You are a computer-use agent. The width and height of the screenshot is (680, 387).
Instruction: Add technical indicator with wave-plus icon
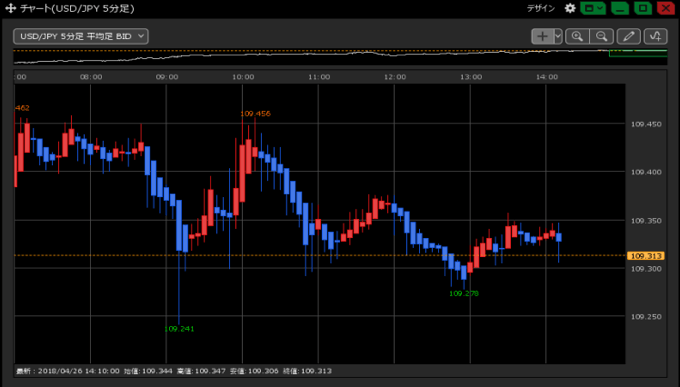point(655,36)
